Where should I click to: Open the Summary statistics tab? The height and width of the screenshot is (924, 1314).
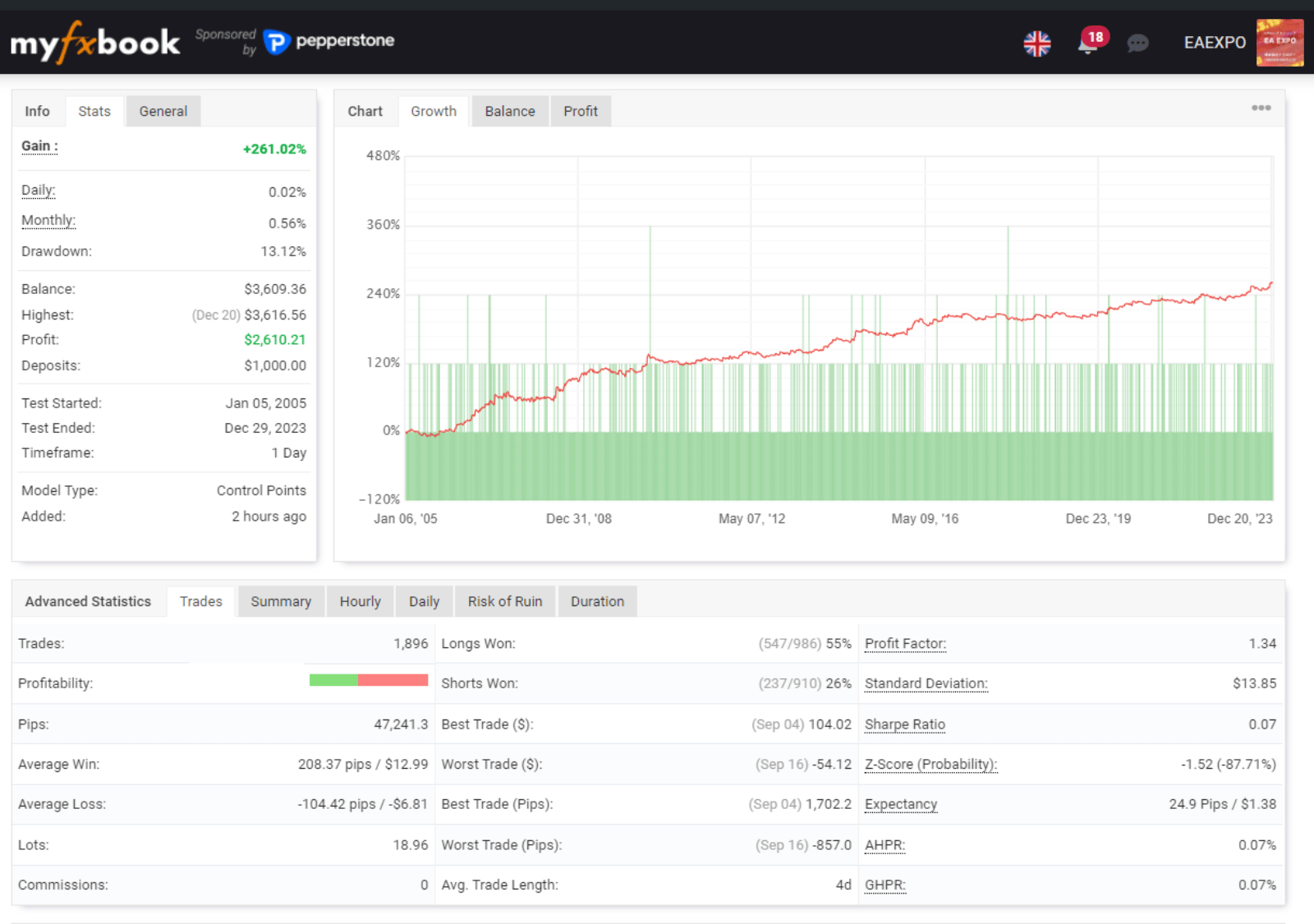tap(281, 601)
